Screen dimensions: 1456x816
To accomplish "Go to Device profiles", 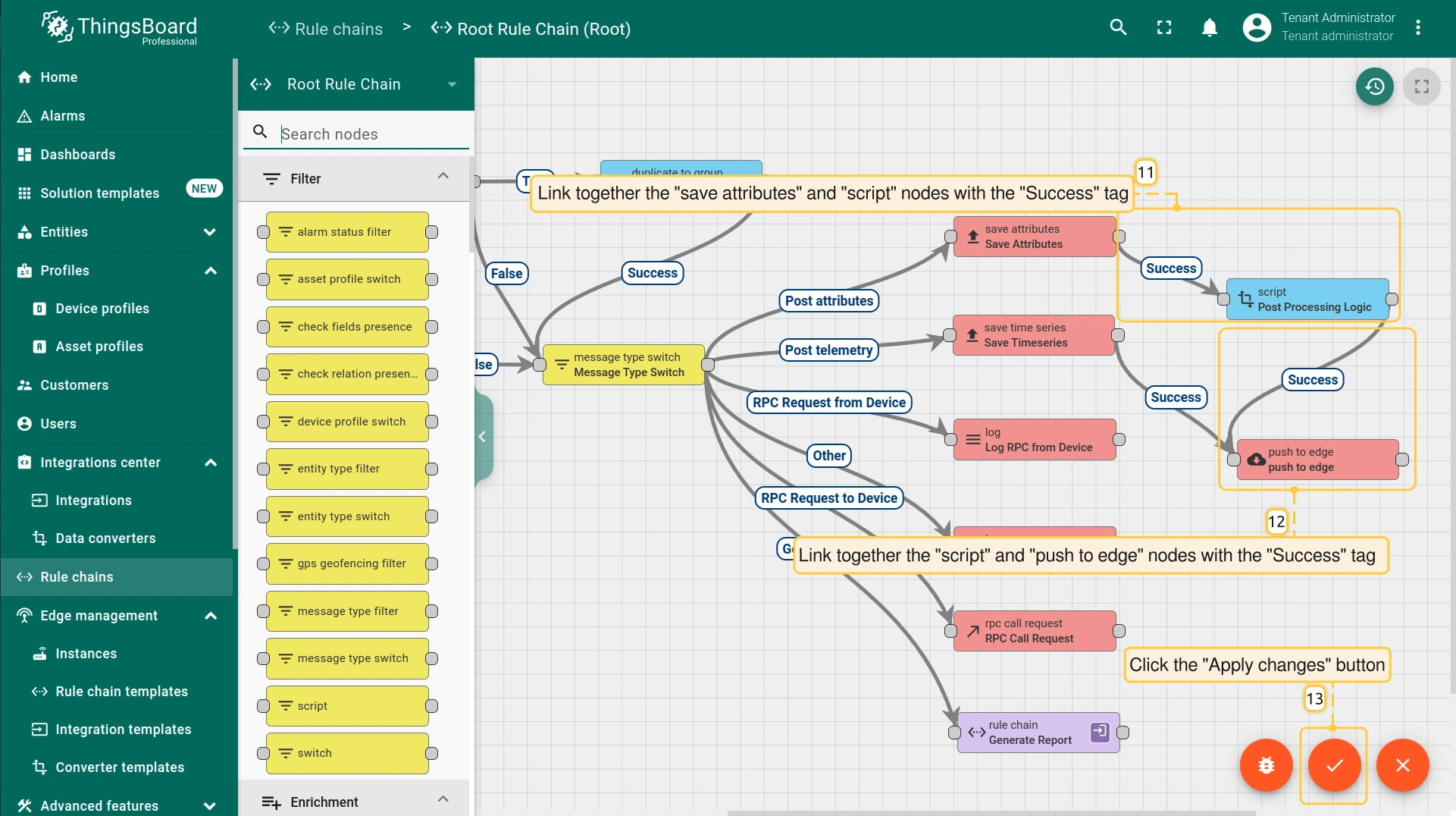I will tap(102, 309).
